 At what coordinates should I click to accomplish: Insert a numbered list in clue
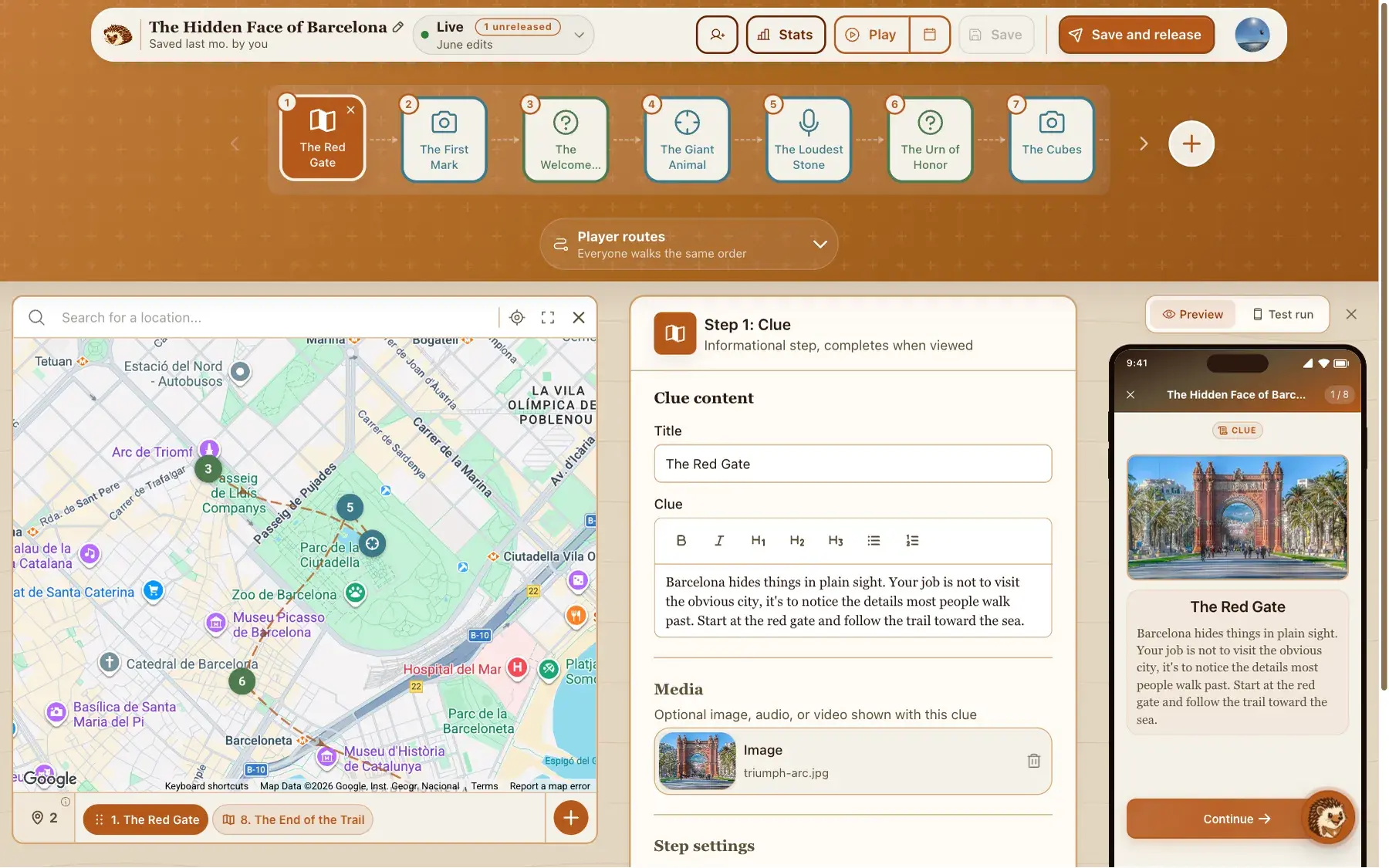click(912, 541)
